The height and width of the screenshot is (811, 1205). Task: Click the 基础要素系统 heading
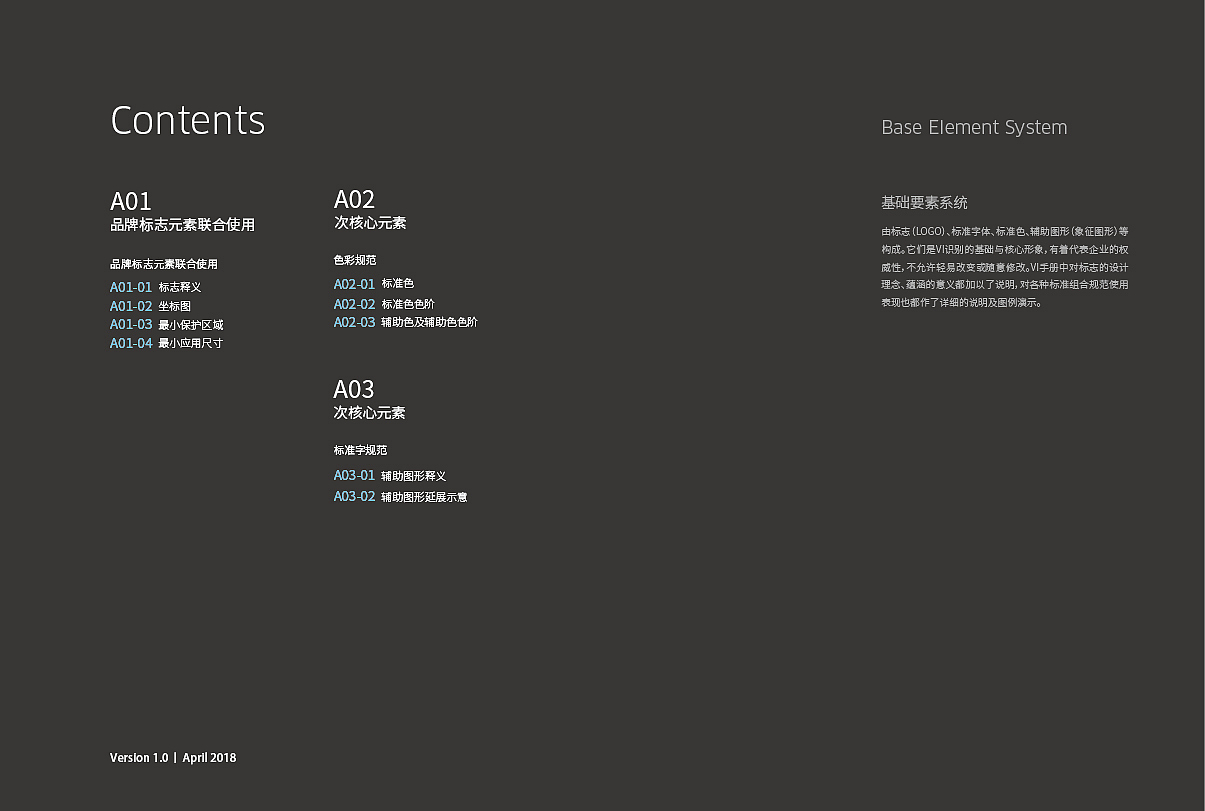click(924, 202)
